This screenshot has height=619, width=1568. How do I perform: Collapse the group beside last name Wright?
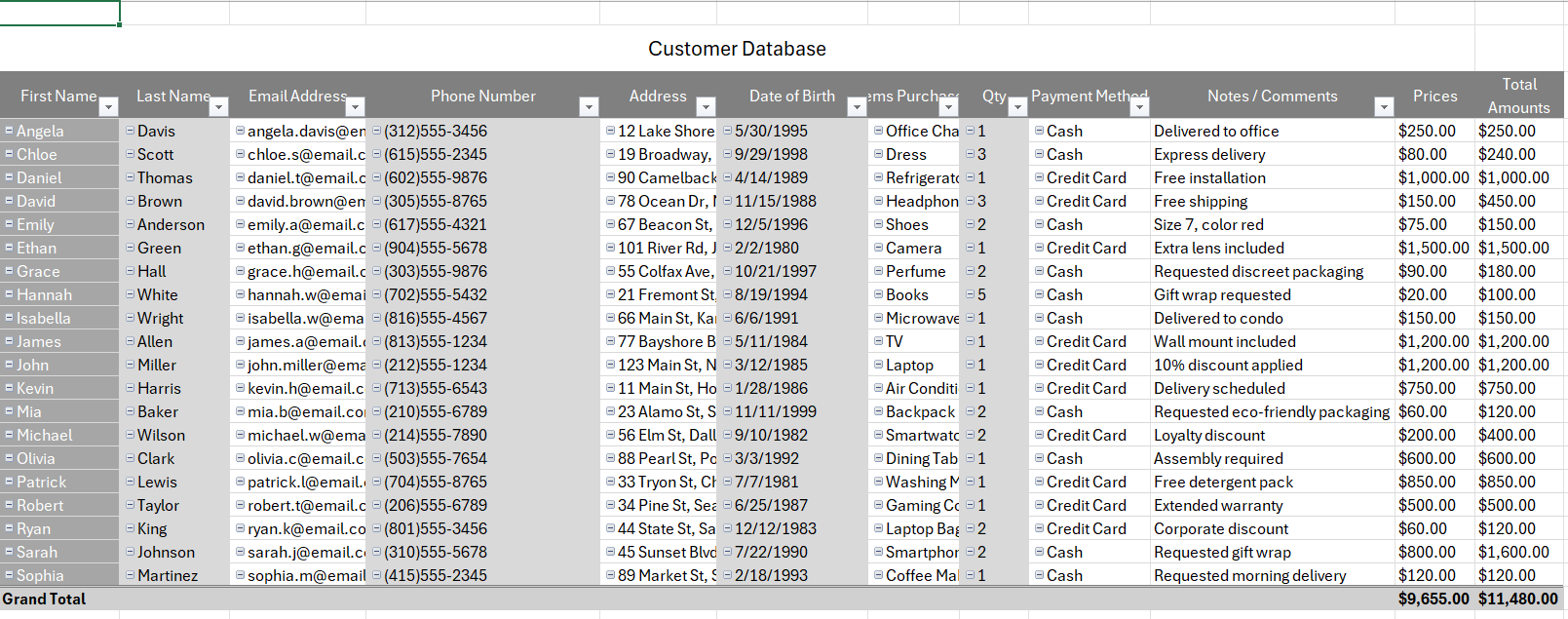click(130, 317)
